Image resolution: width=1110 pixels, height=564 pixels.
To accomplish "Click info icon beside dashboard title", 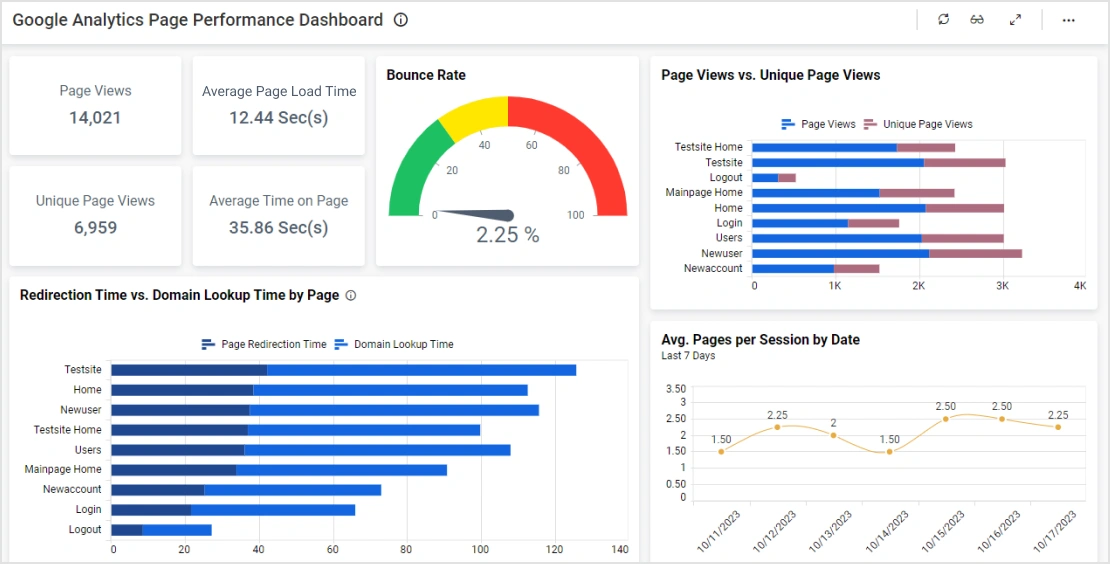I will click(x=401, y=20).
